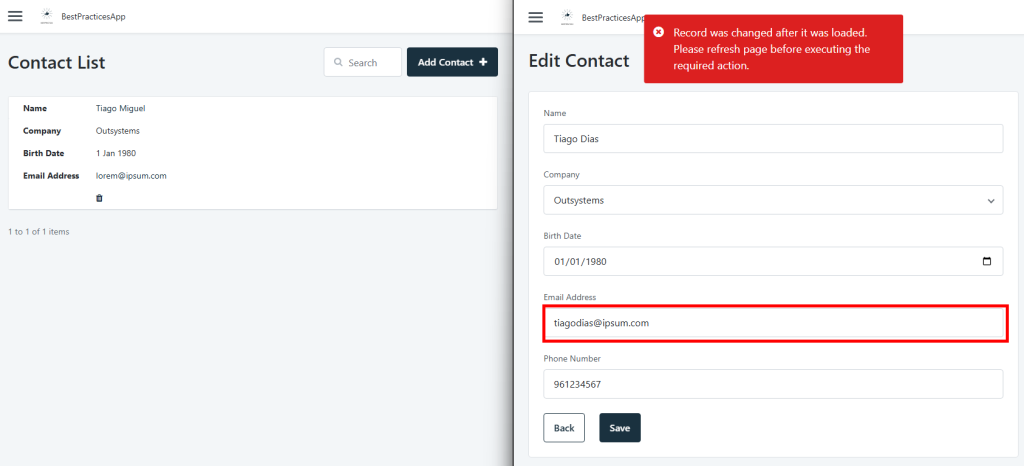Click the search magnifier icon
1024x466 pixels.
pyautogui.click(x=338, y=62)
